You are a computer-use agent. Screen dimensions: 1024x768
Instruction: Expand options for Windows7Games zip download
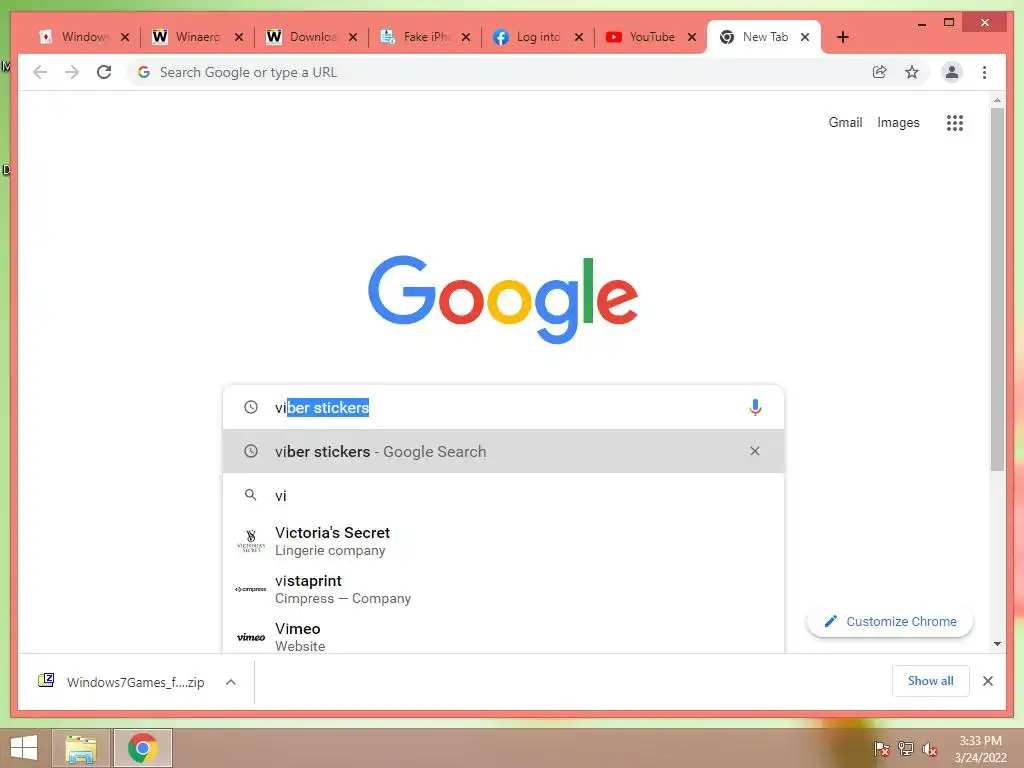click(231, 682)
